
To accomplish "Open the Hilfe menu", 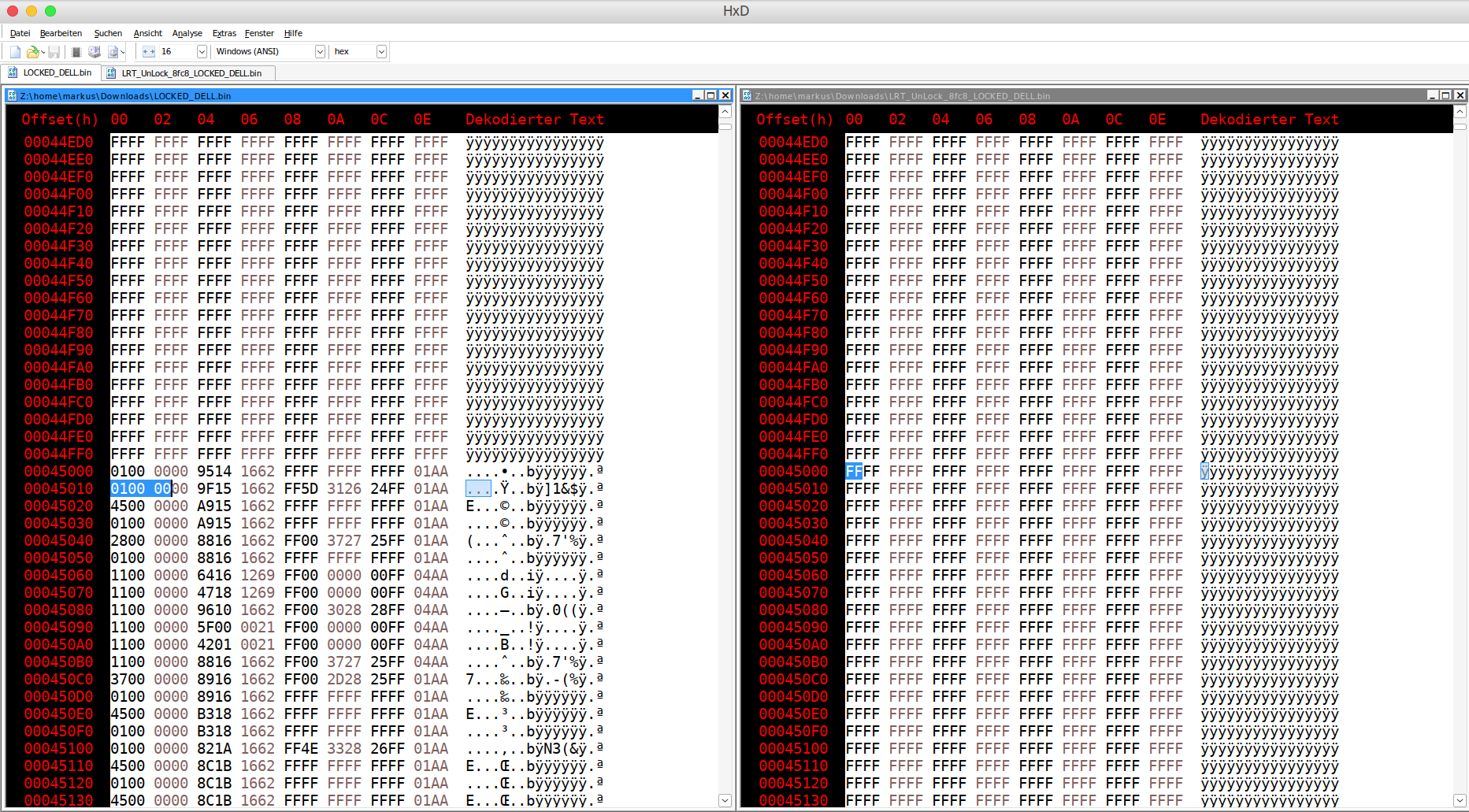I will coord(293,33).
